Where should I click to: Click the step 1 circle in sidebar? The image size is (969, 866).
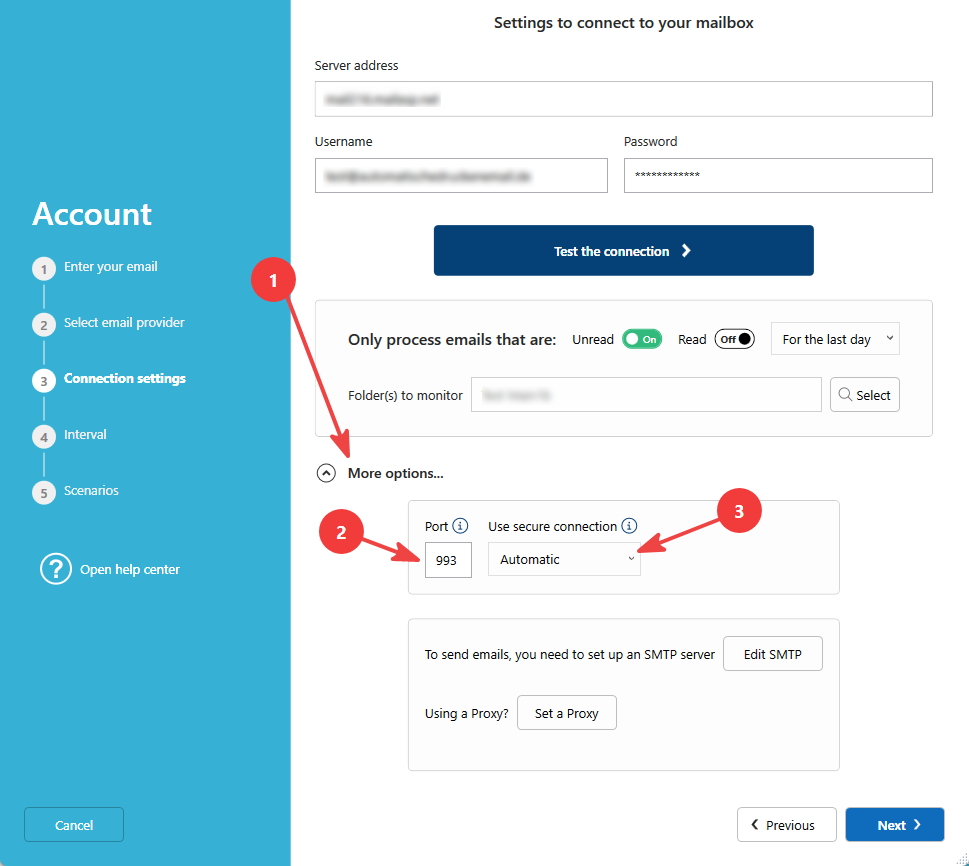pos(44,269)
